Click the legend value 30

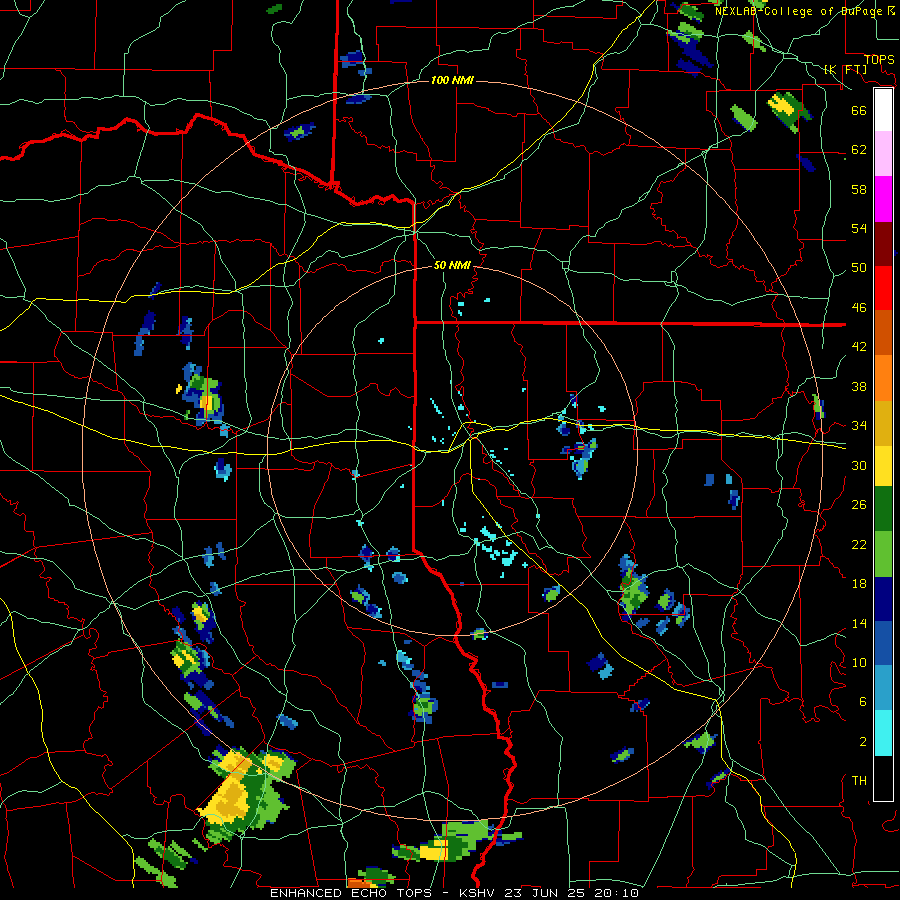point(859,465)
